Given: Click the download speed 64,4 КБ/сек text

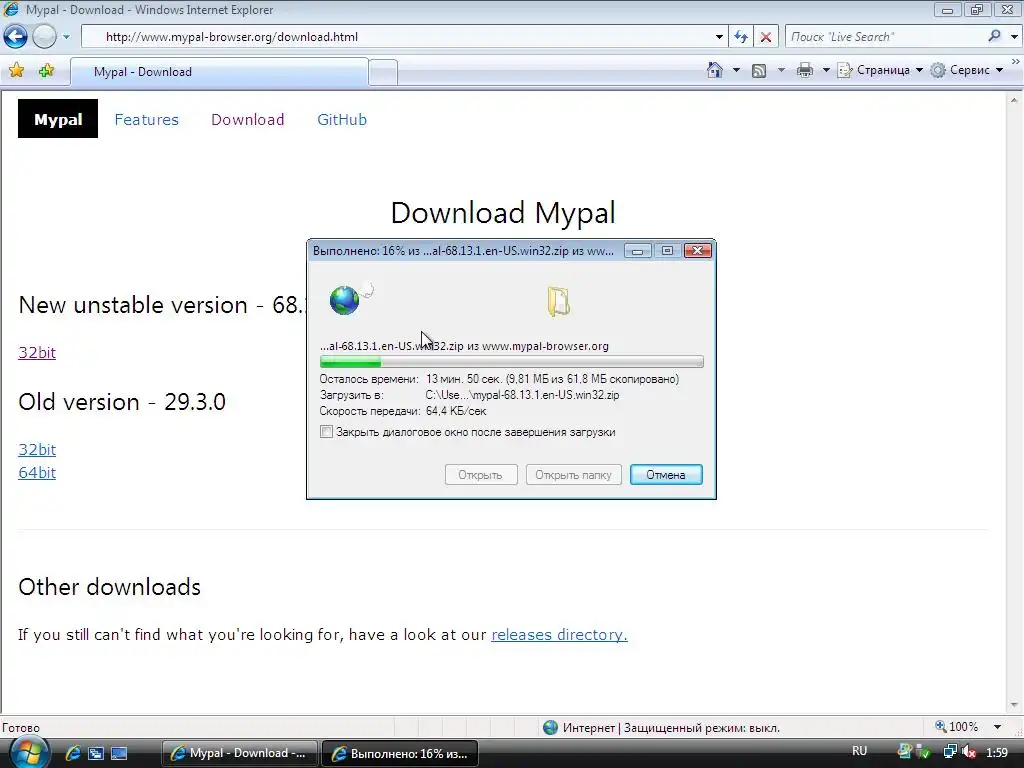Looking at the screenshot, I should pyautogui.click(x=456, y=411).
